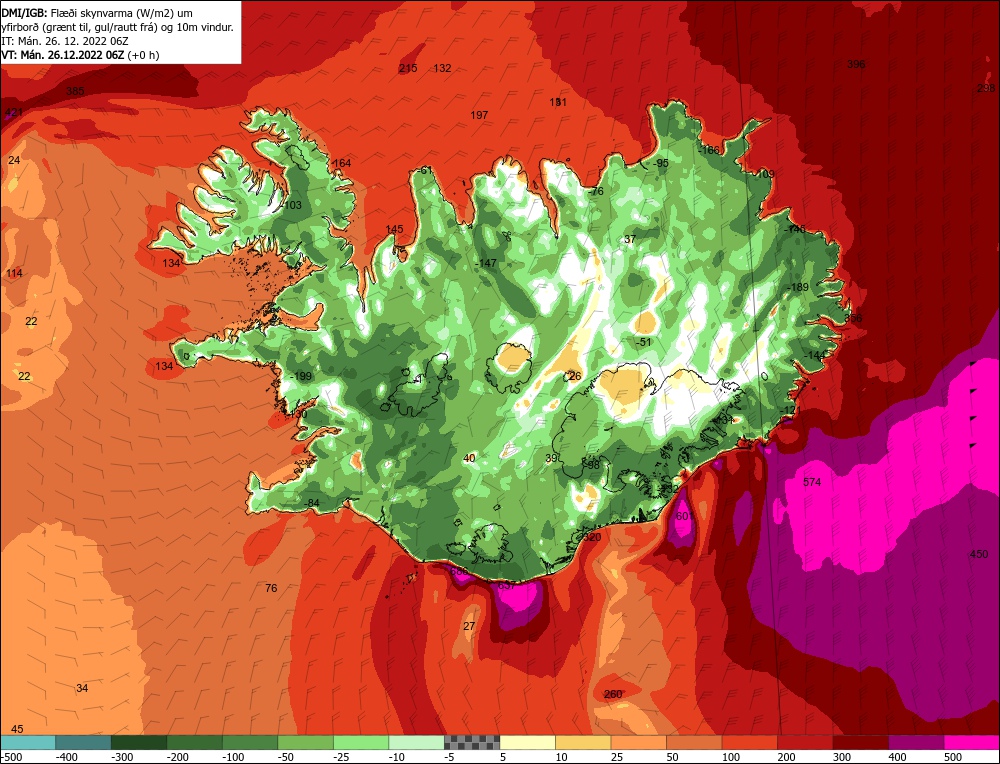The width and height of the screenshot is (1000, 764).
Task: Click the title line 'DMI/IGB: Flæði skynvarma (W/m2) um'
Action: tap(97, 13)
